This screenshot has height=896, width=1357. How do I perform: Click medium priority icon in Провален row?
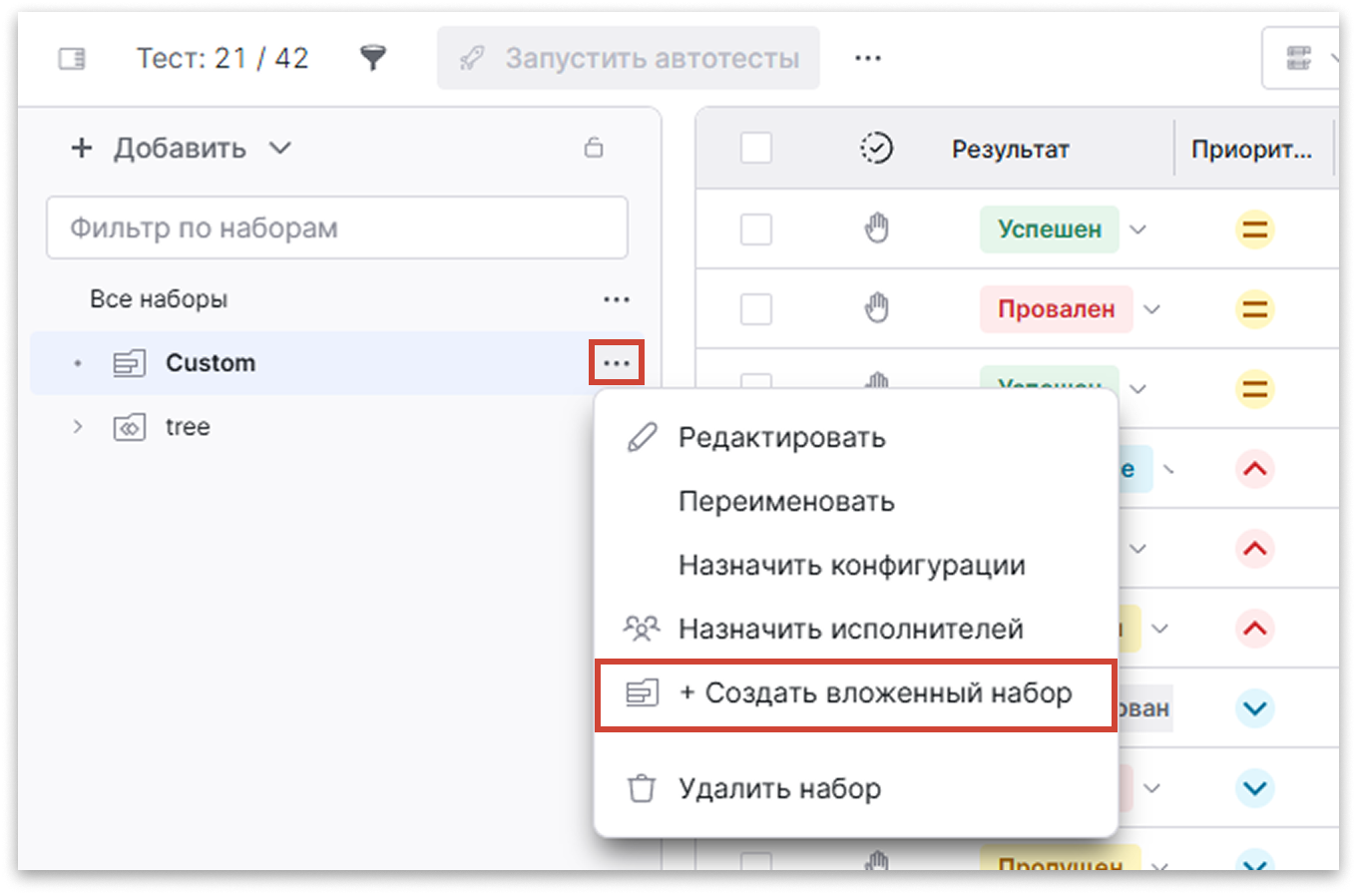[1255, 309]
